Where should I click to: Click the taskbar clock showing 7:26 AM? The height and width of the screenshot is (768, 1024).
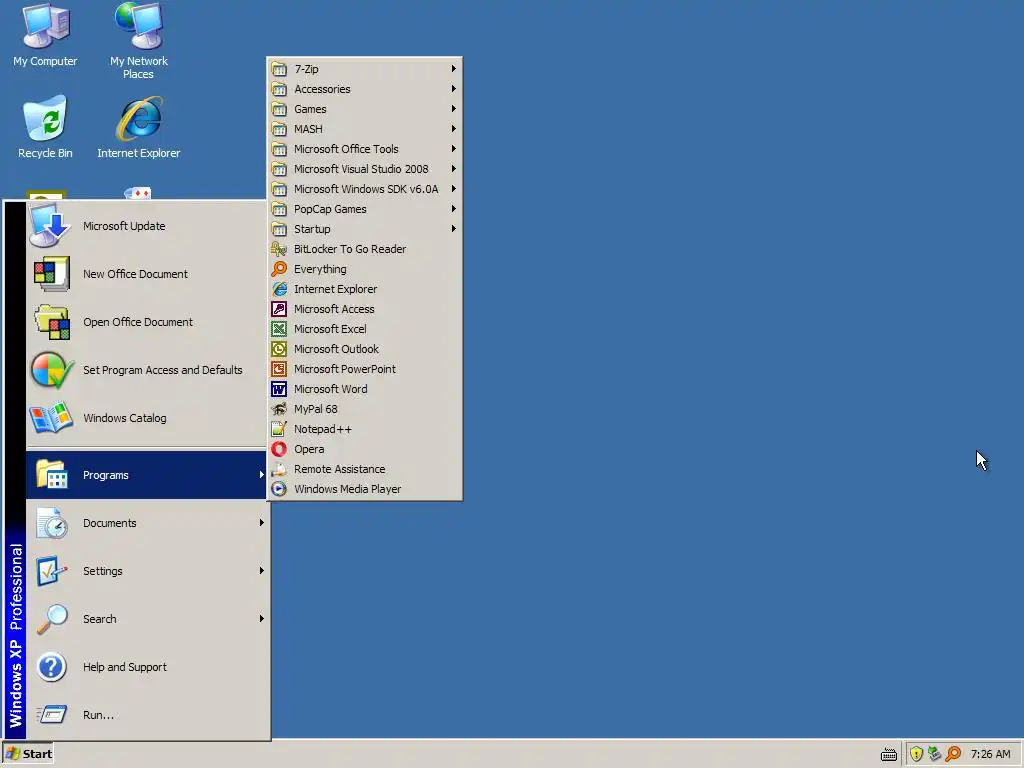pyautogui.click(x=990, y=754)
